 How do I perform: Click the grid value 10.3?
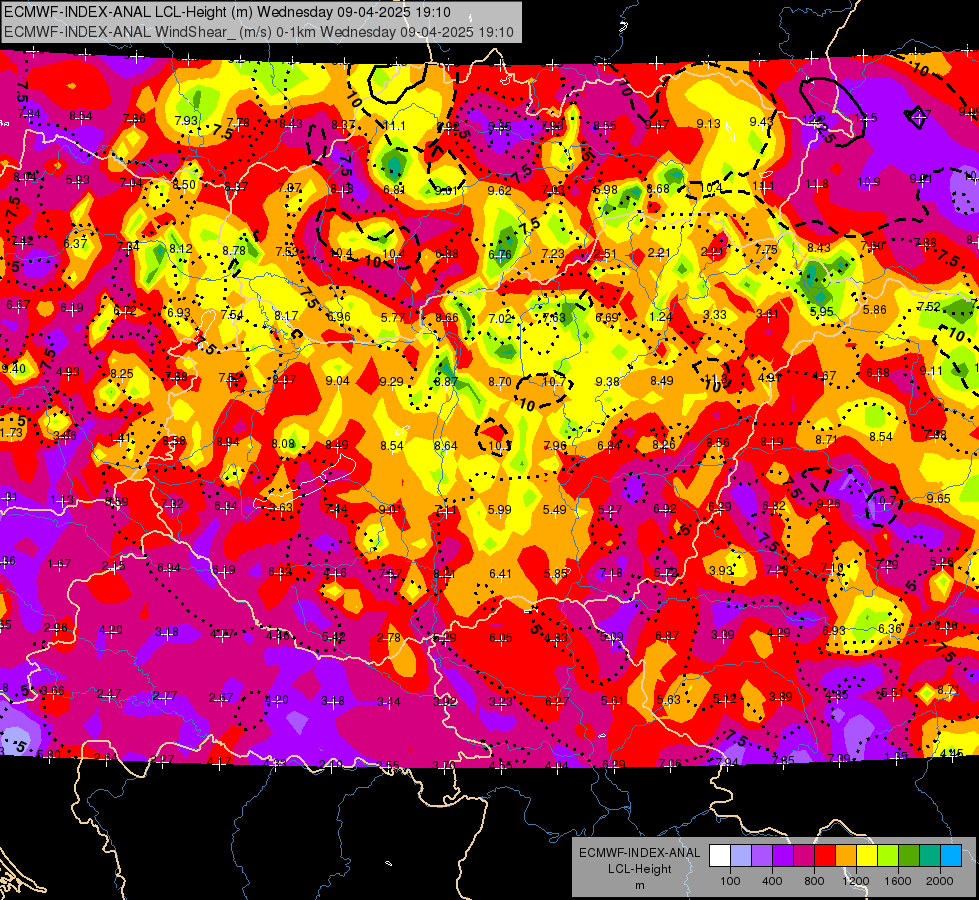(x=499, y=445)
